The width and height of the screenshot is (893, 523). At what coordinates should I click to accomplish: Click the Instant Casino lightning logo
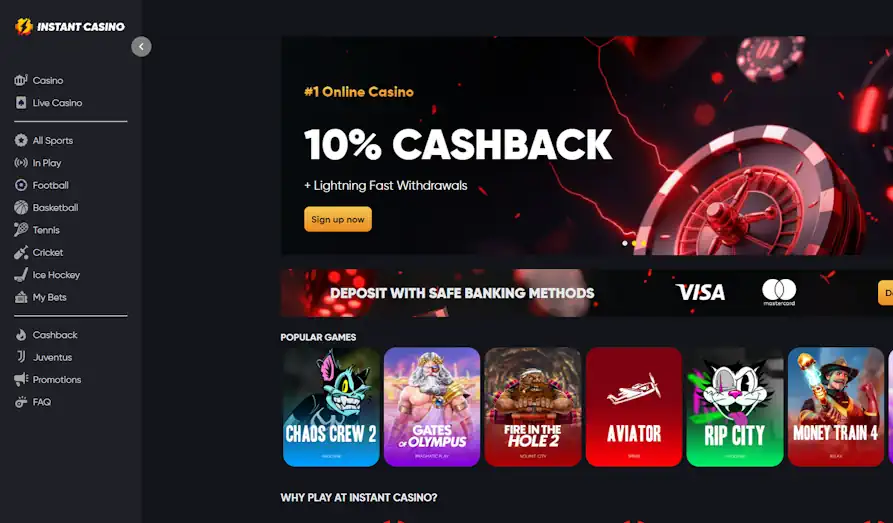[24, 26]
